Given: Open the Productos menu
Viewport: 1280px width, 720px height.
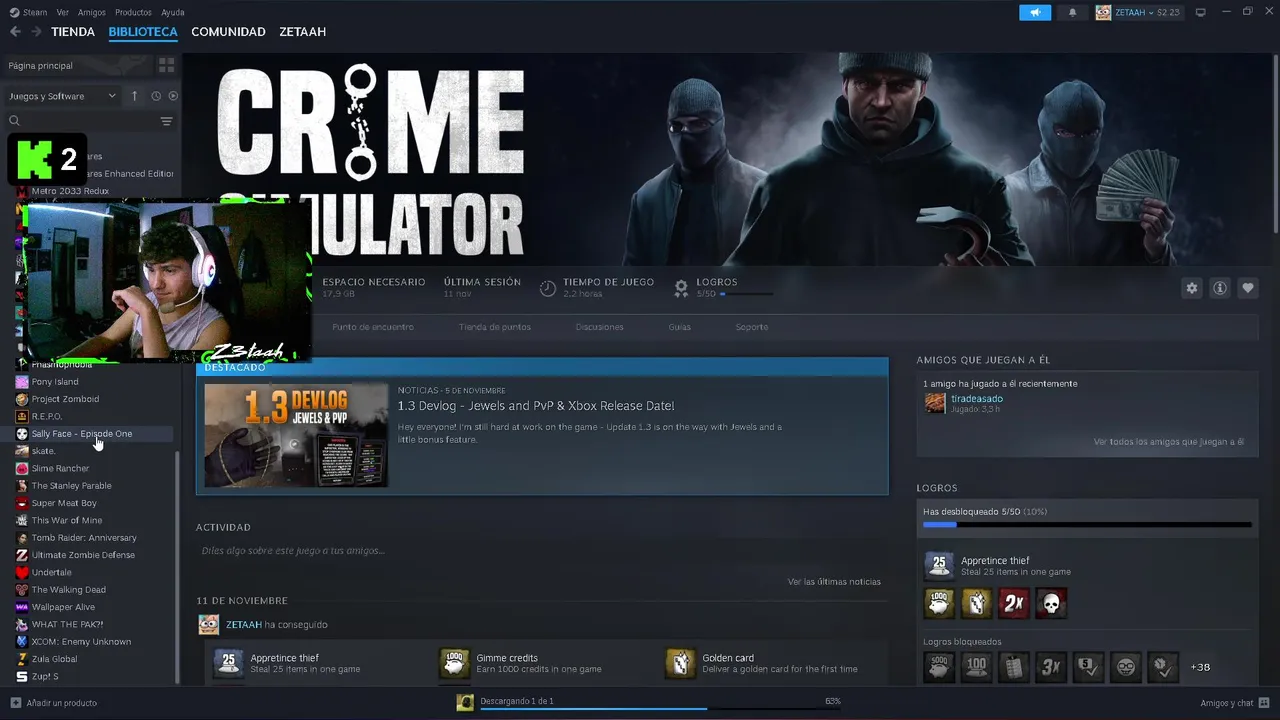Looking at the screenshot, I should point(133,12).
